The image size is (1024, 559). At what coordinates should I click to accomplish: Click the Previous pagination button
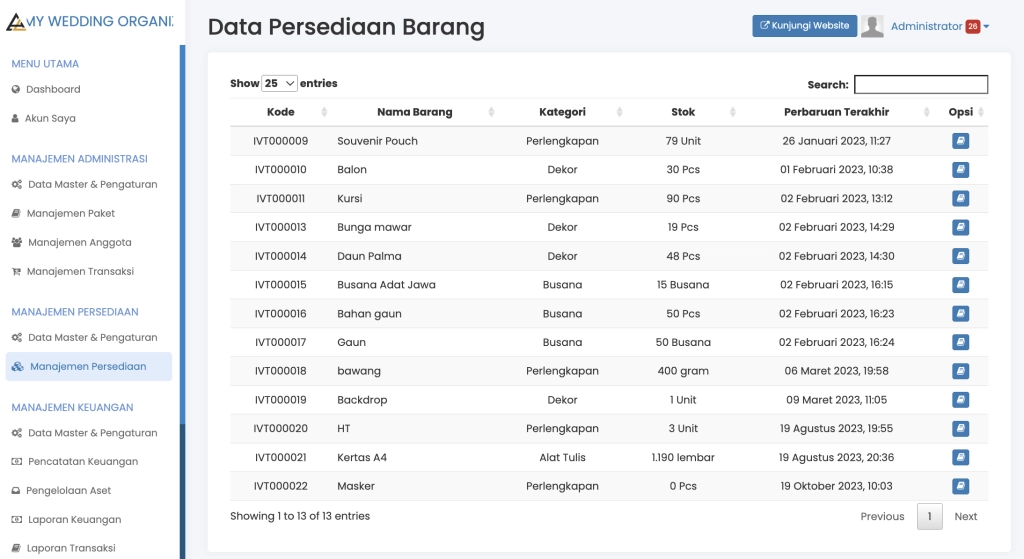click(x=882, y=517)
